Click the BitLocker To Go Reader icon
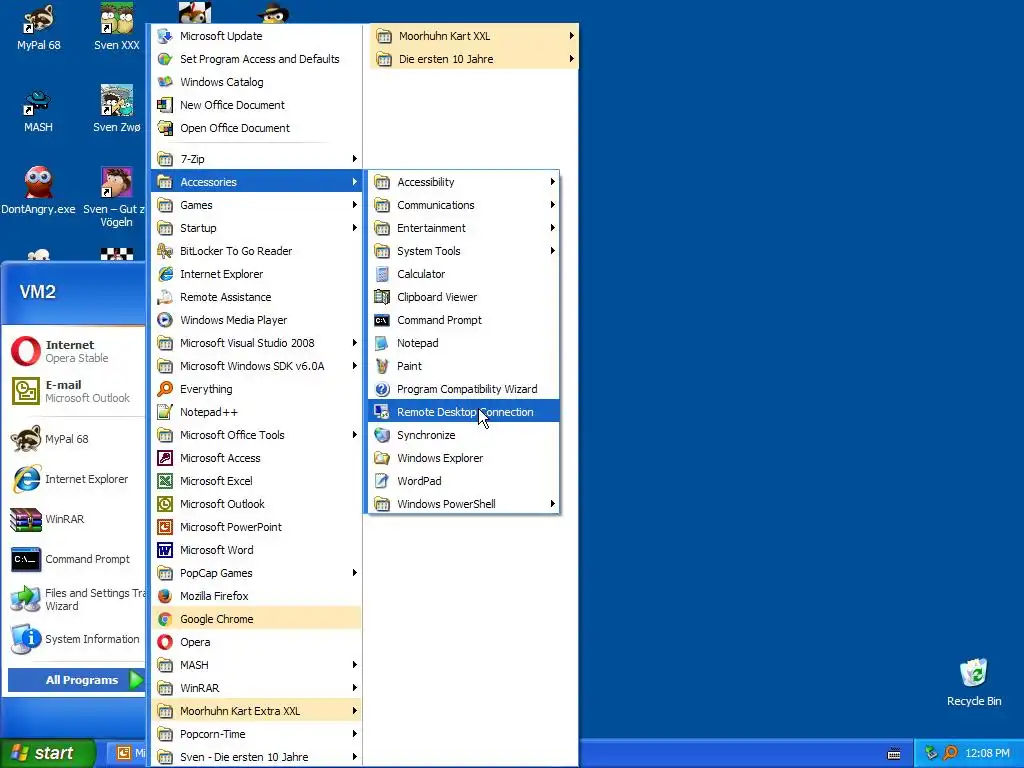This screenshot has height=768, width=1024. pos(165,251)
